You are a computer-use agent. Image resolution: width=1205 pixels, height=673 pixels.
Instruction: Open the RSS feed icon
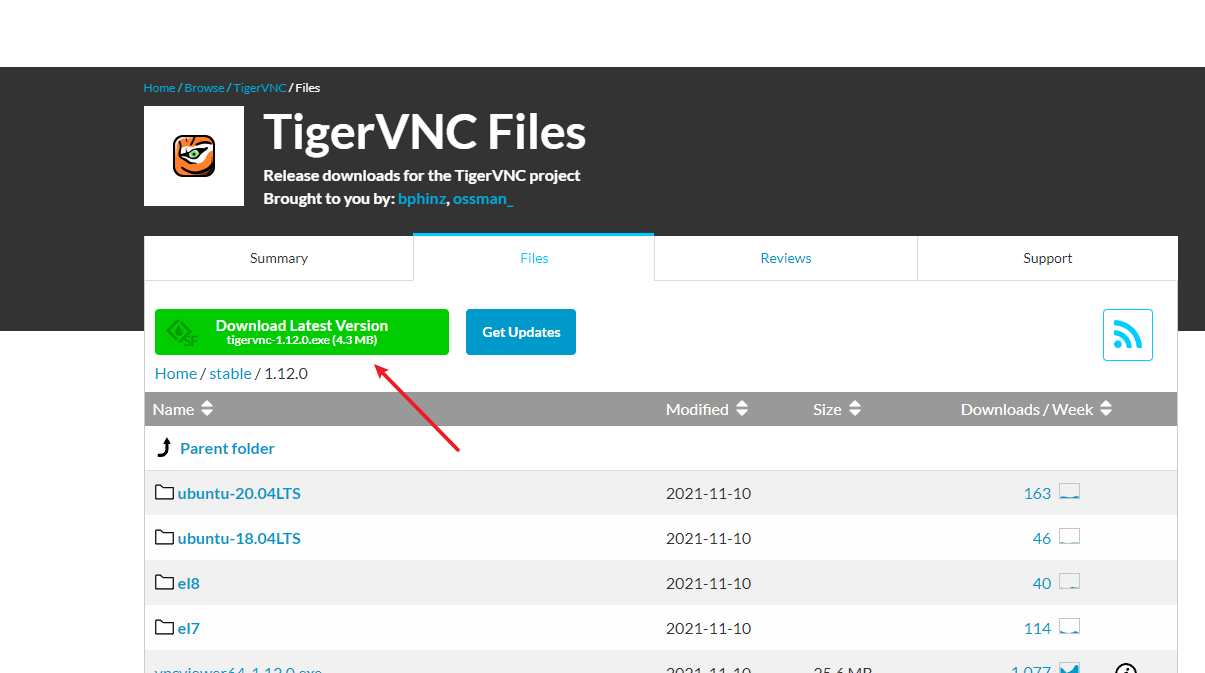click(1128, 335)
